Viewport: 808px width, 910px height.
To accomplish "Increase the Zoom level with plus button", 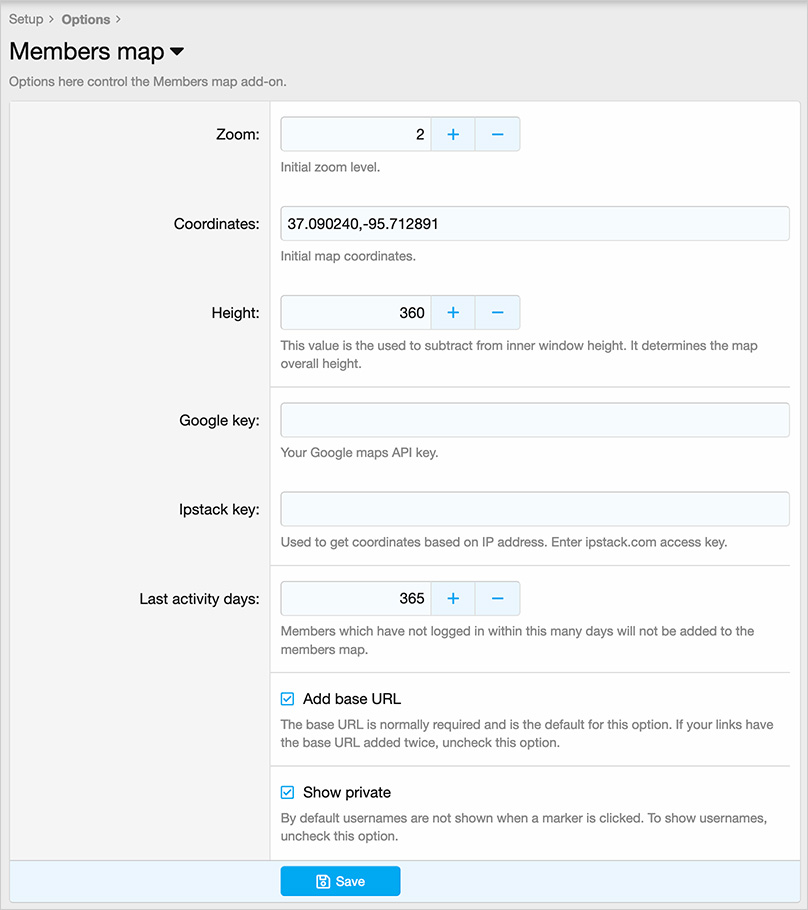I will [453, 134].
